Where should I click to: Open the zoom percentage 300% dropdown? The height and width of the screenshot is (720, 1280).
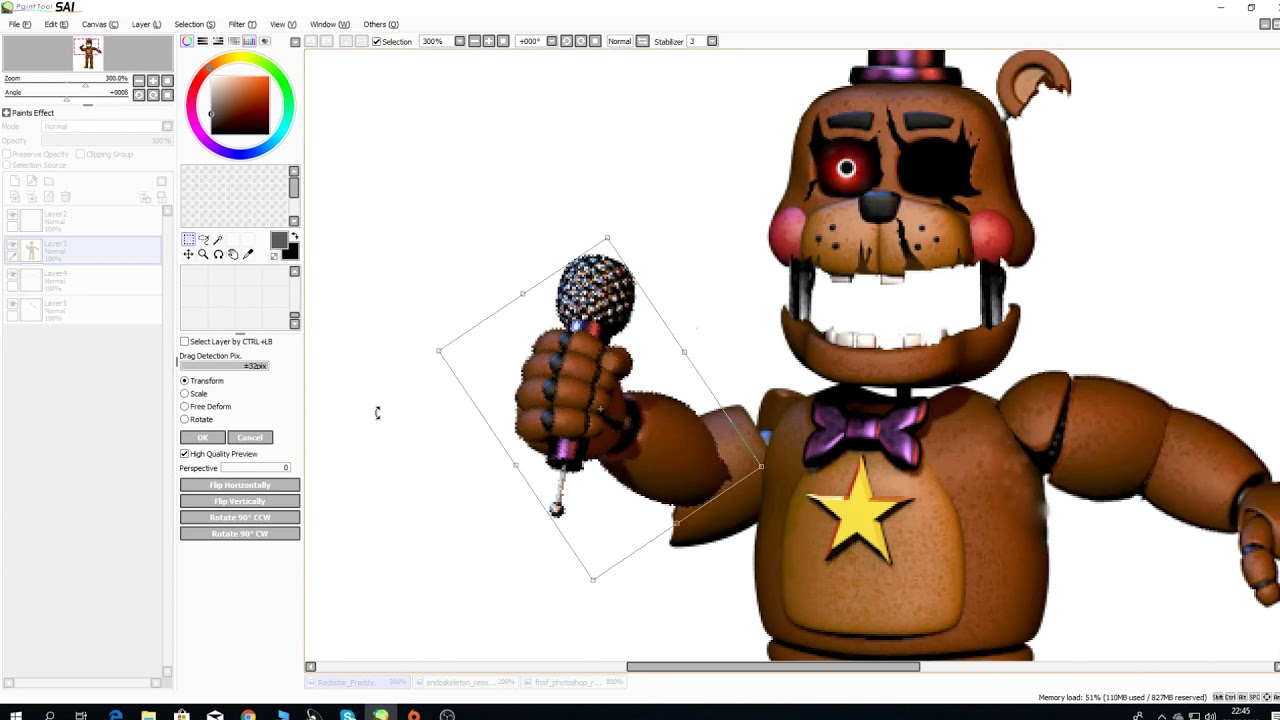click(x=460, y=41)
